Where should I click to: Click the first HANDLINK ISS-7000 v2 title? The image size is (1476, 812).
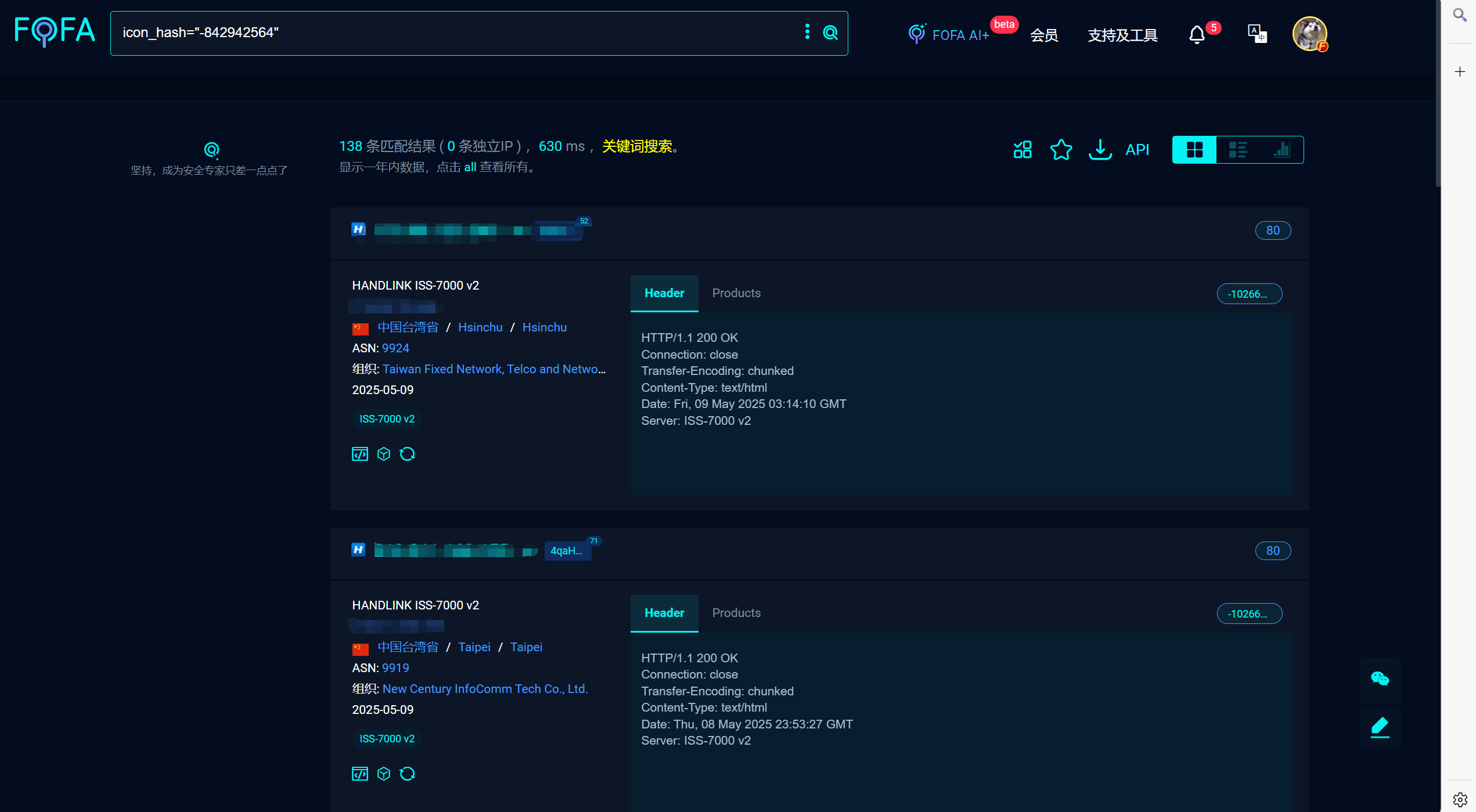click(415, 286)
